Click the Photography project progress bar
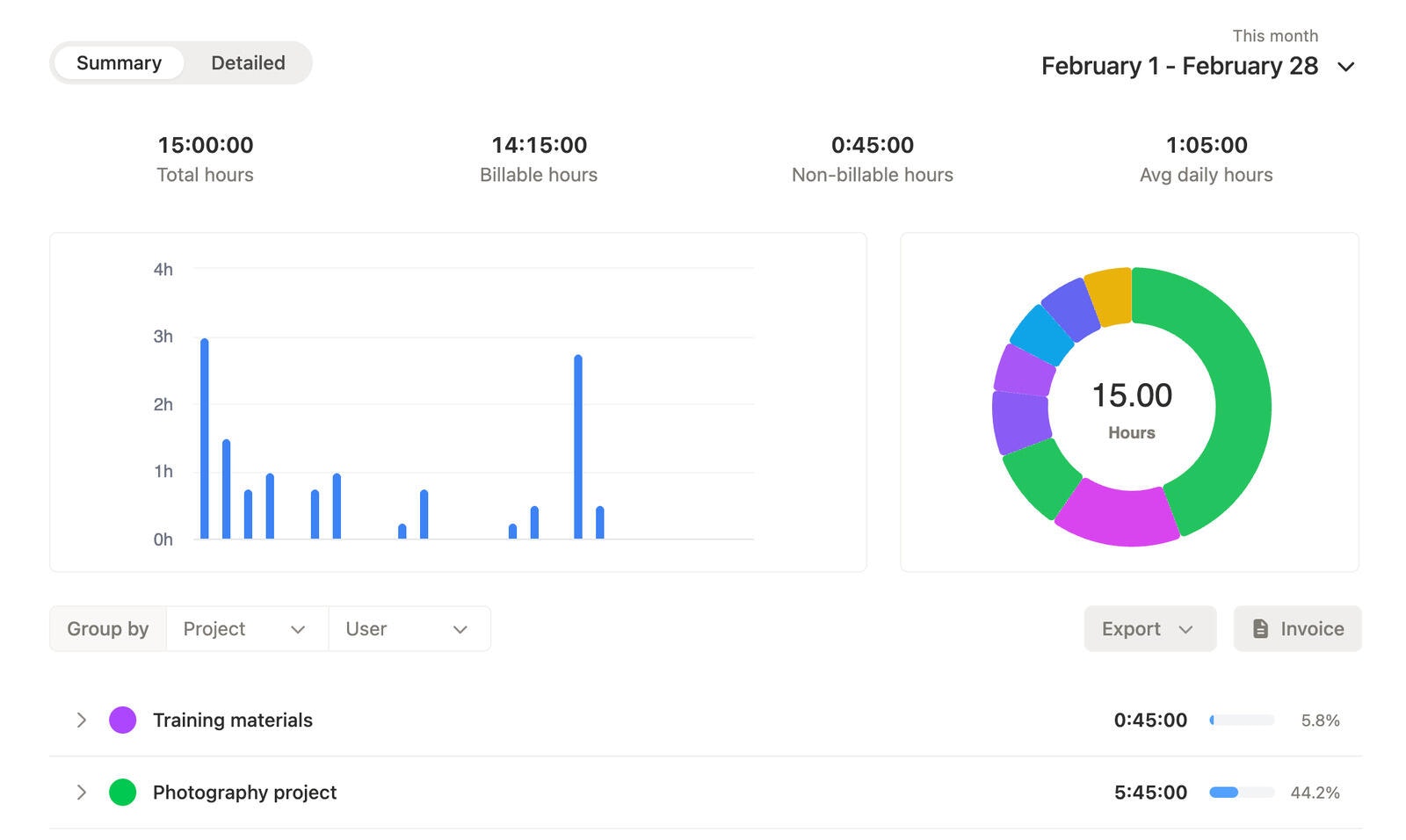Screen dimensions: 1406x840 click(1240, 792)
